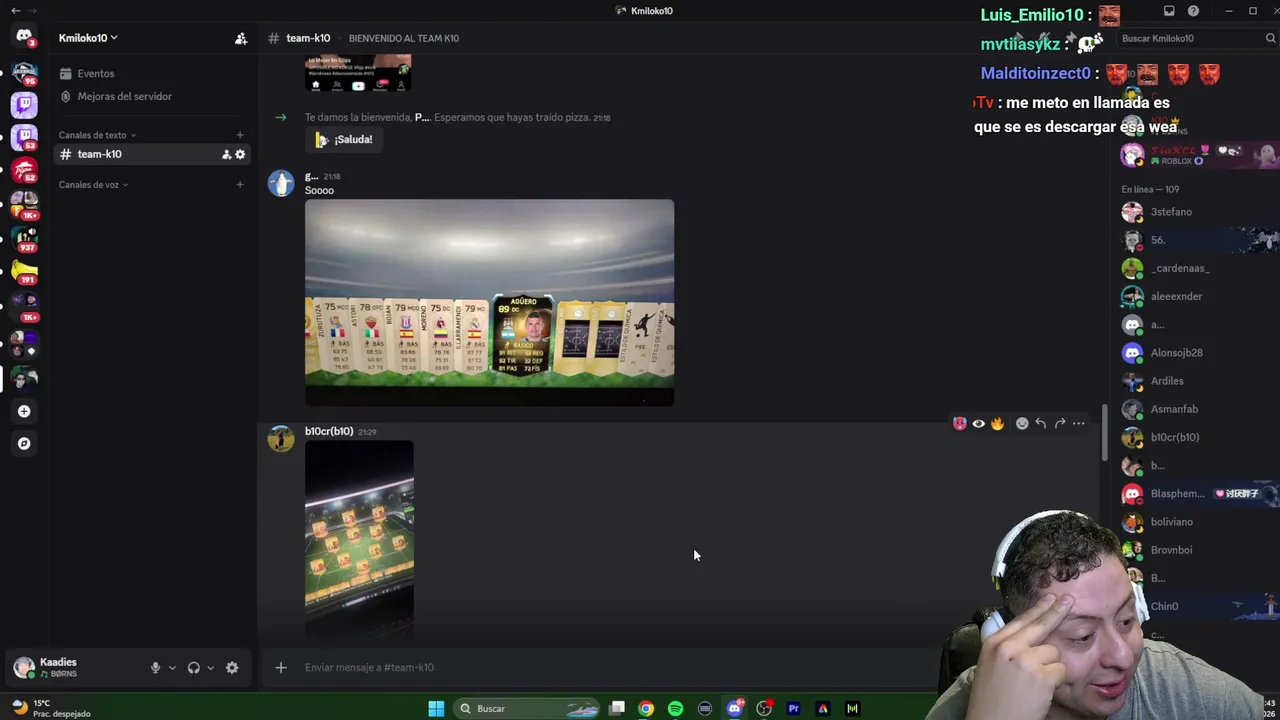The image size is (1280, 720).
Task: Create a new text channel
Action: click(x=240, y=135)
